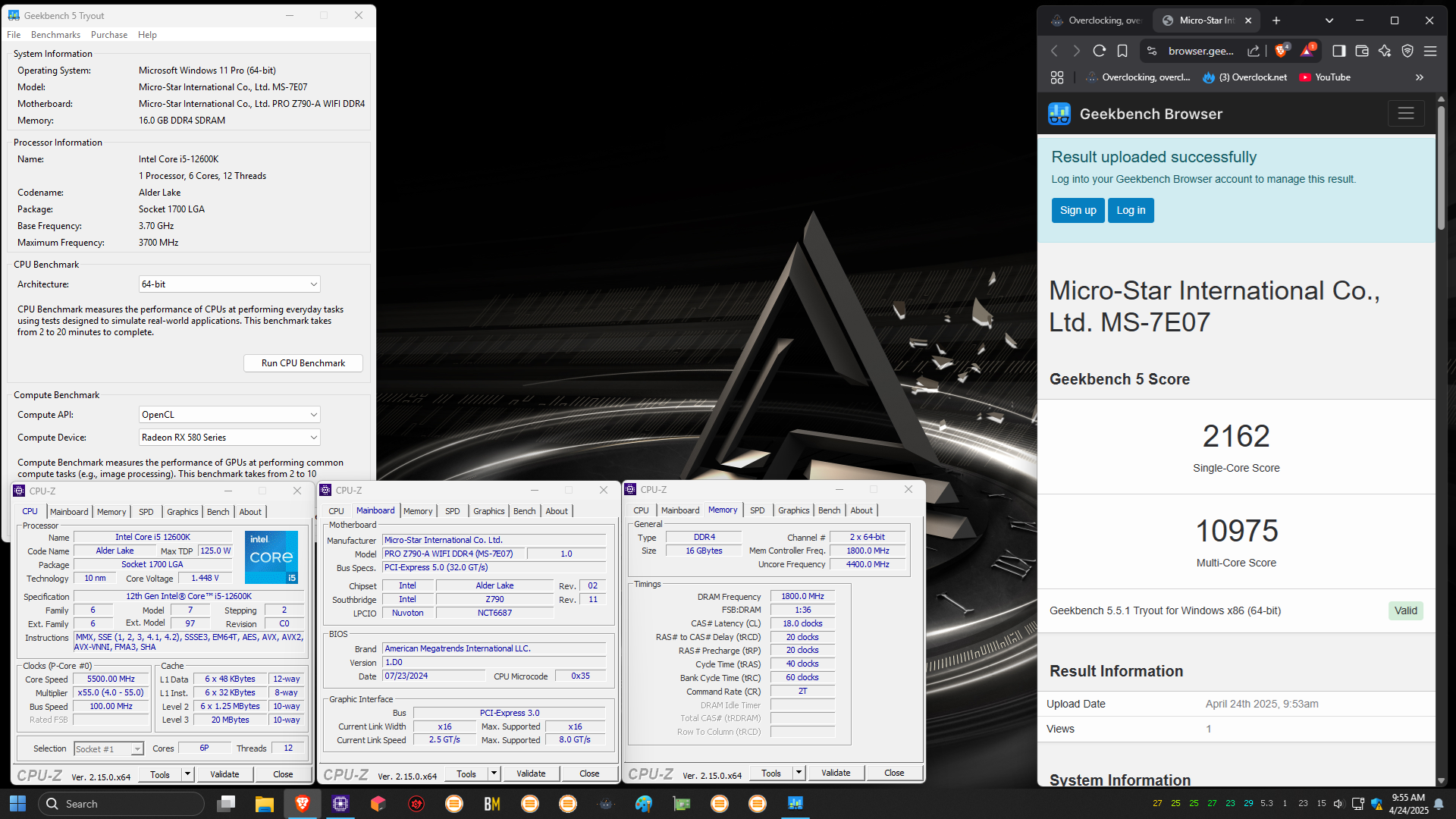The image size is (1456, 819).
Task: Click the Geekbench page scrollbar thumb
Action: pyautogui.click(x=1441, y=167)
